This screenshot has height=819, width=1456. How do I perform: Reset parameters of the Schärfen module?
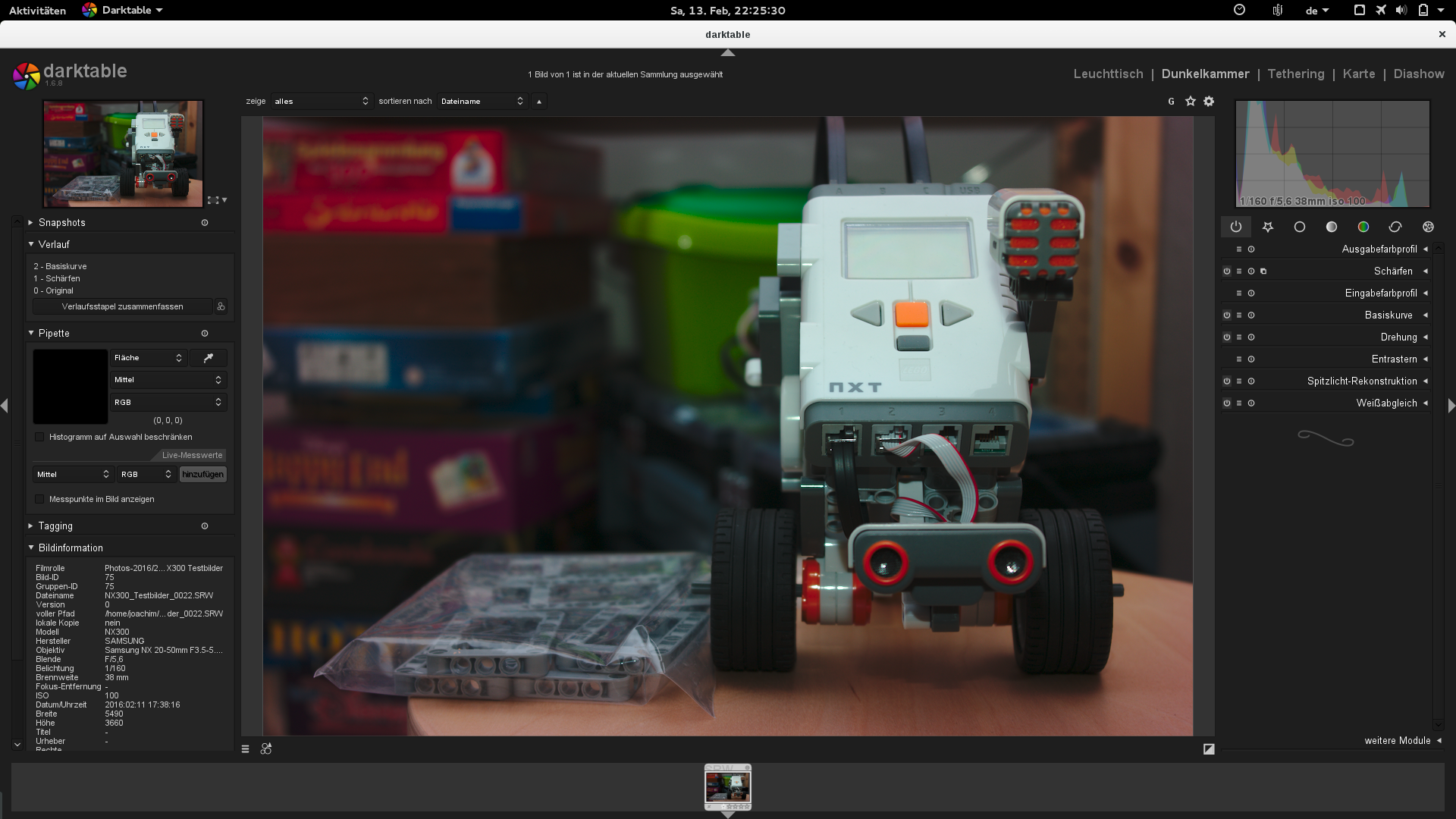tap(1251, 271)
